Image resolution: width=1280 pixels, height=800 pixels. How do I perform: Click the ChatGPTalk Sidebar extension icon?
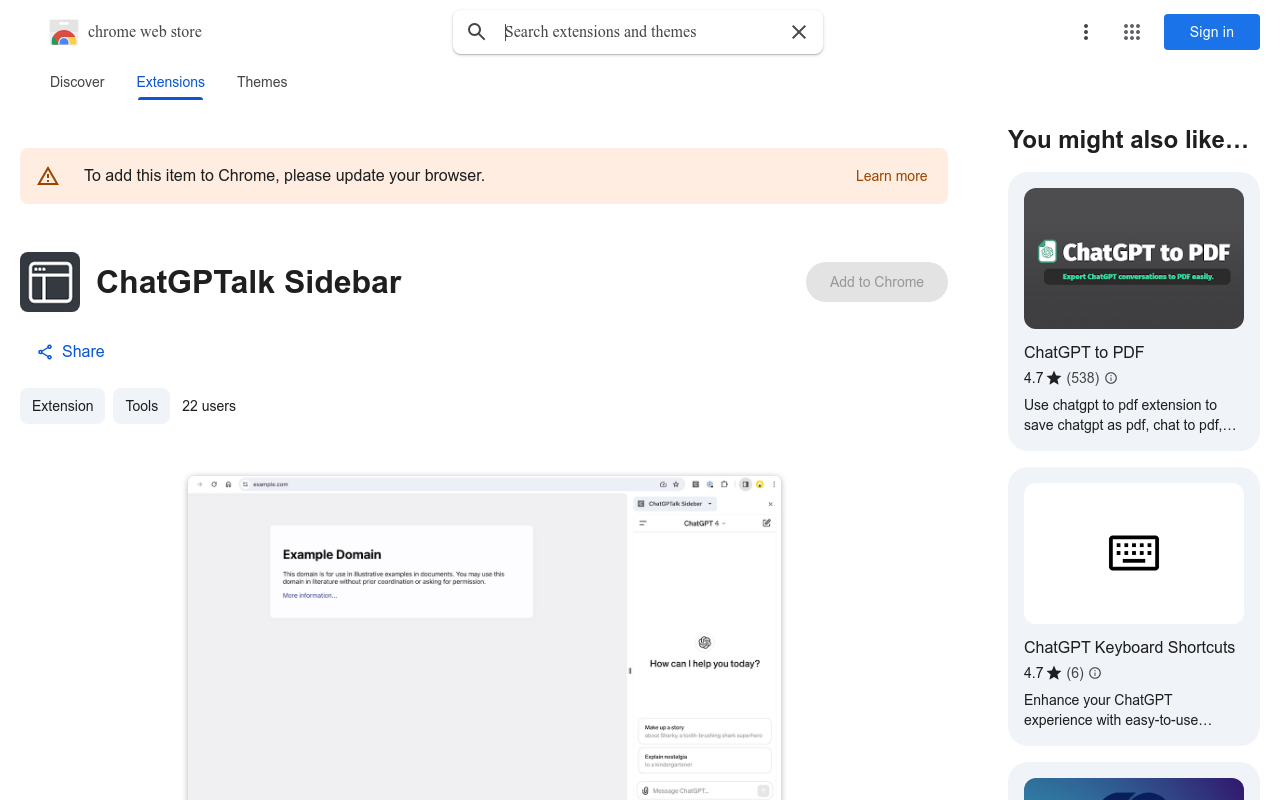pos(50,282)
